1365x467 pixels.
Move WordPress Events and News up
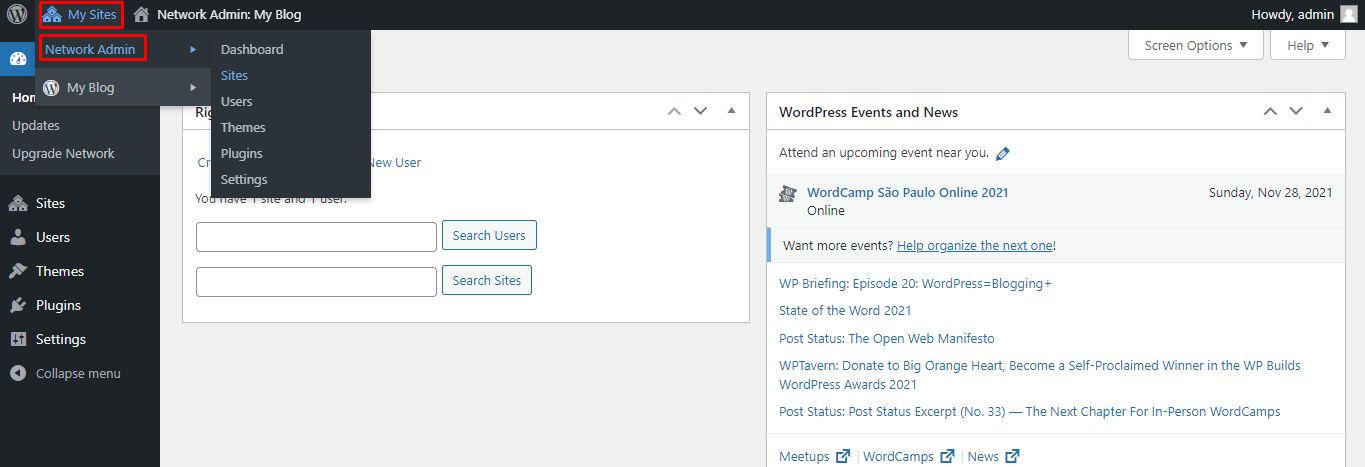(x=1270, y=111)
